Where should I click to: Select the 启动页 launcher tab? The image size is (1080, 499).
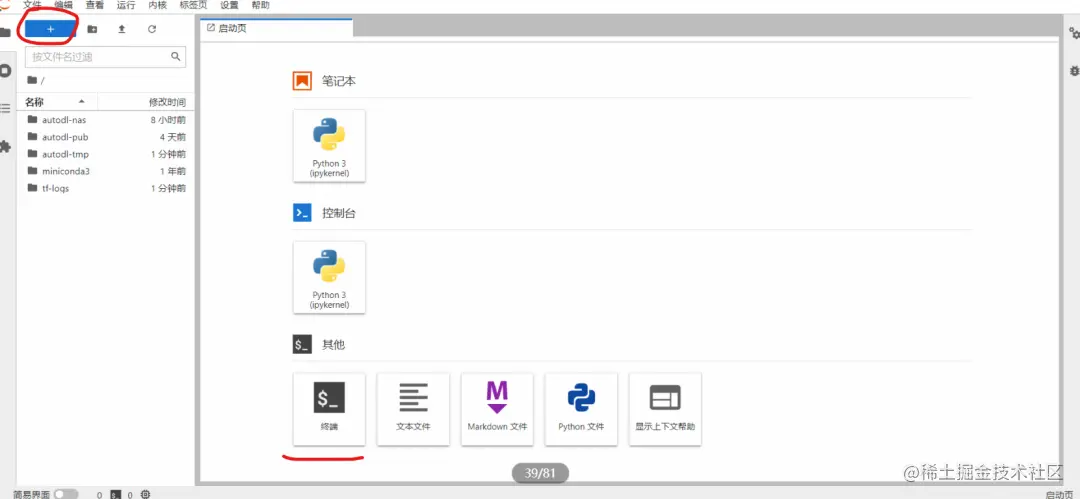276,28
